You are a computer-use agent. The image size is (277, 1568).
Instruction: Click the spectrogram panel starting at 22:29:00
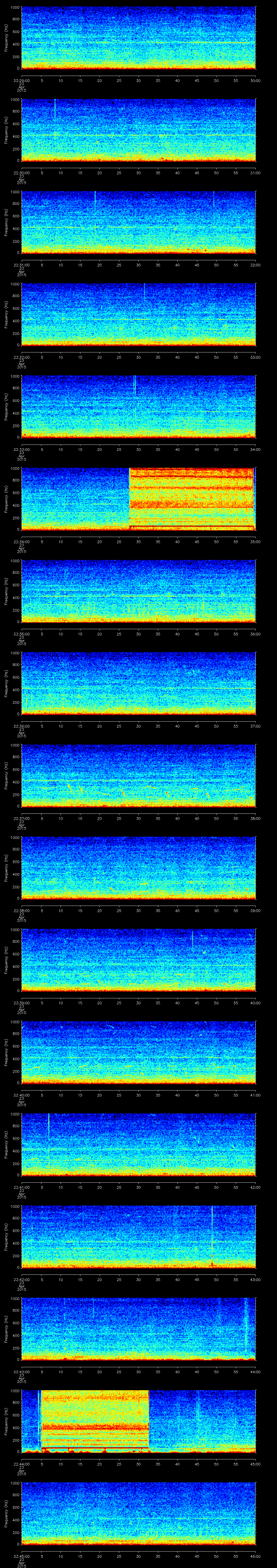138,38
